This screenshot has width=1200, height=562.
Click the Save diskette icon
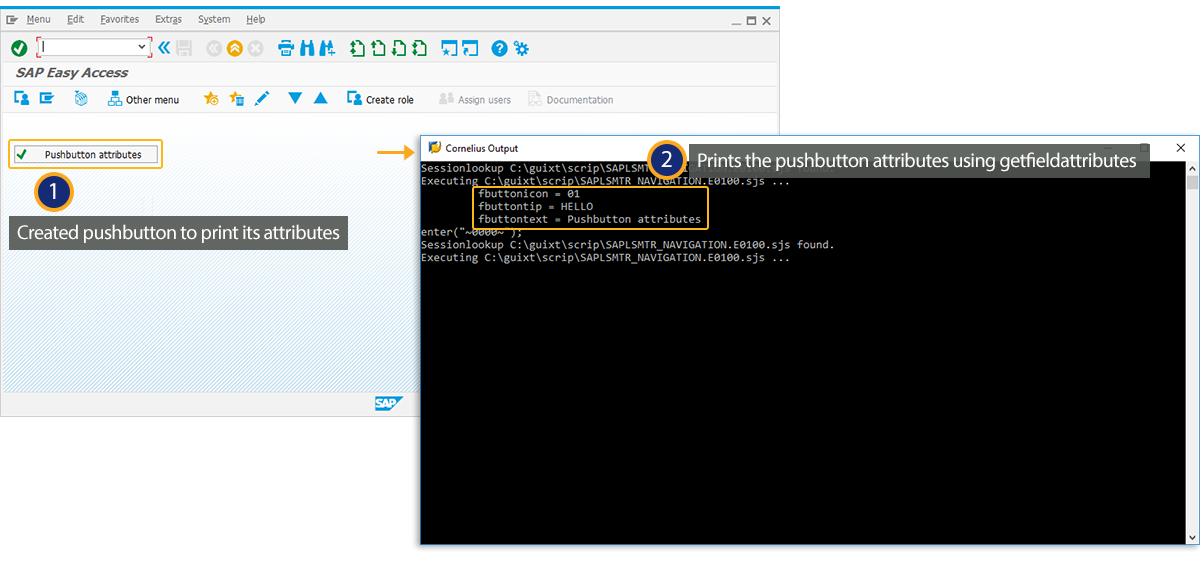[184, 47]
